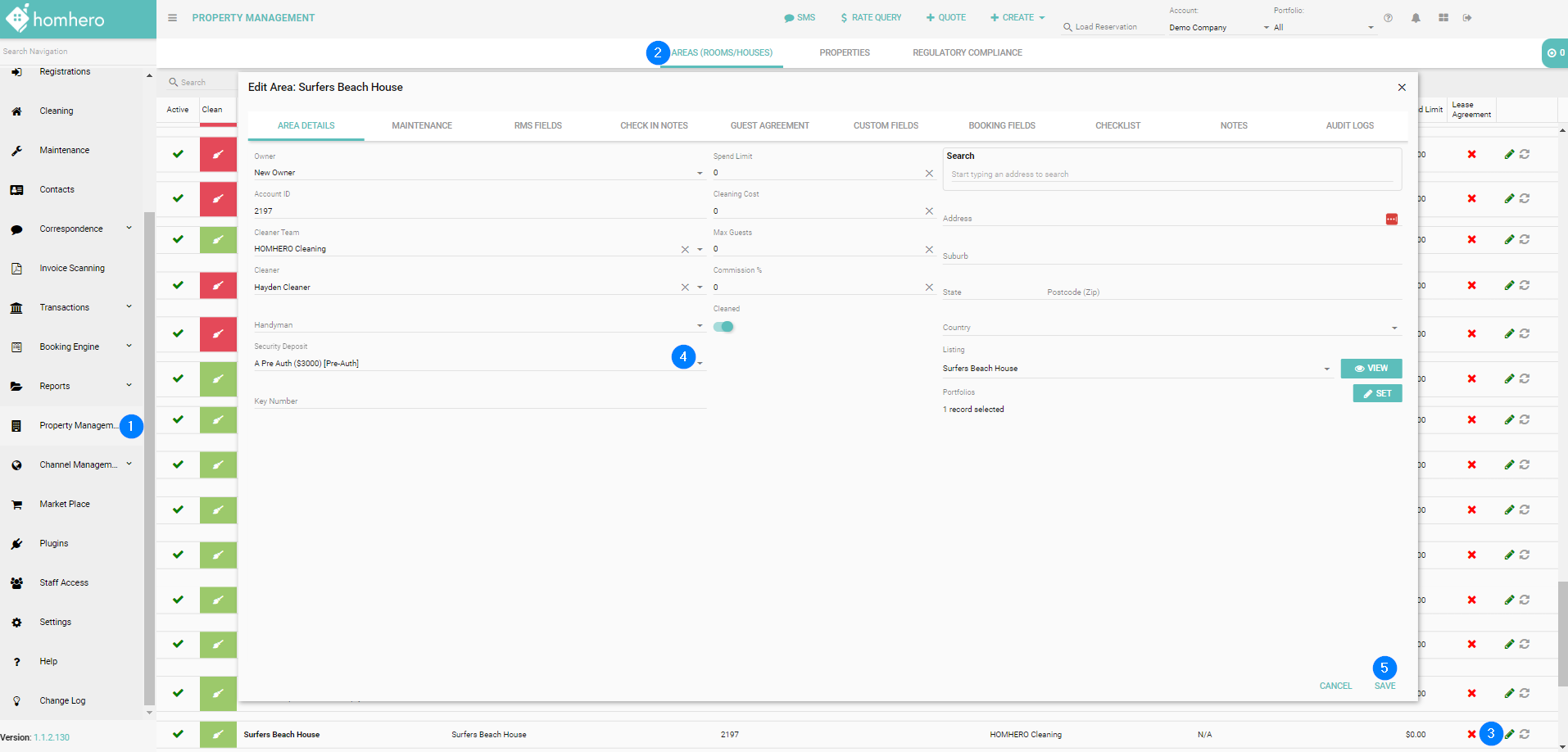The width and height of the screenshot is (1568, 752).
Task: Toggle the Cleaned switch
Action: 723,327
